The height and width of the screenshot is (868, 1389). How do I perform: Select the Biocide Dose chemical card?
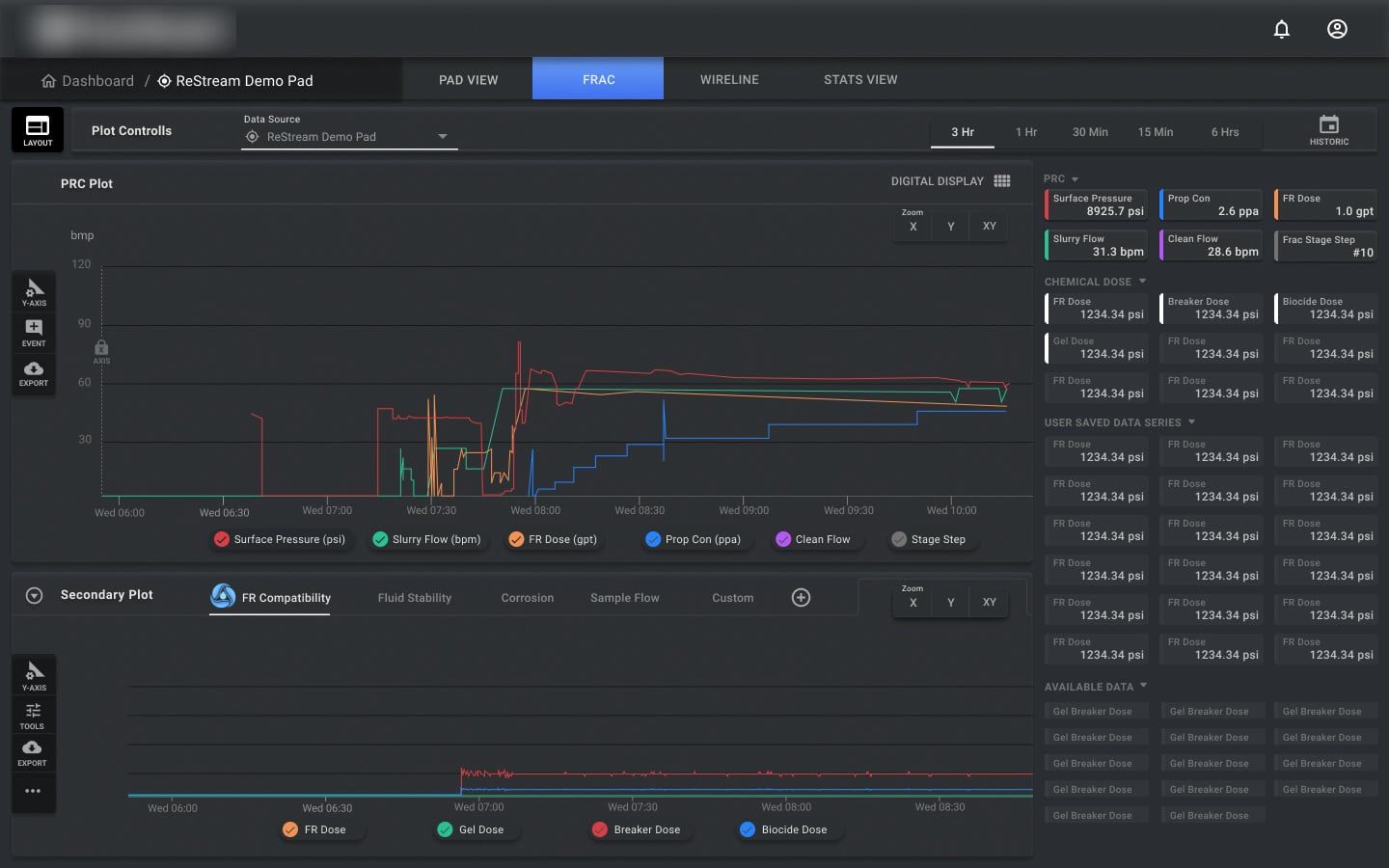pyautogui.click(x=1325, y=308)
